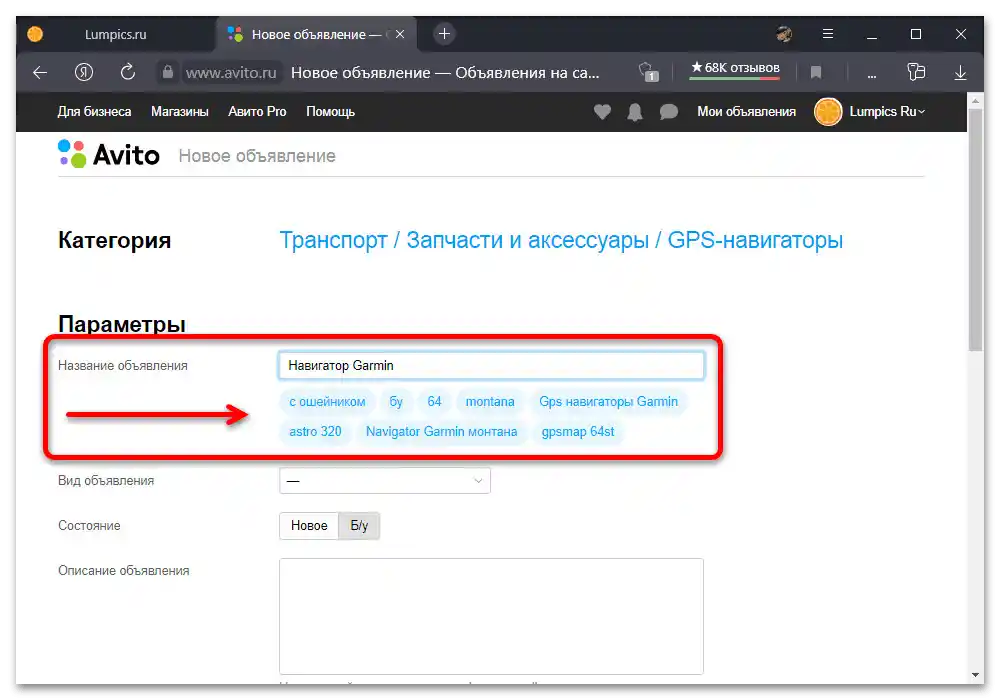Open Авито Pro menu item

click(257, 112)
